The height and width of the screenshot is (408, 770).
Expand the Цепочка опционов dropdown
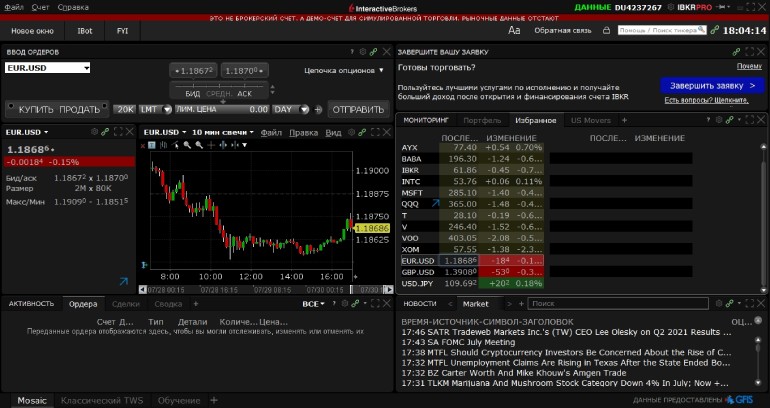coord(344,70)
